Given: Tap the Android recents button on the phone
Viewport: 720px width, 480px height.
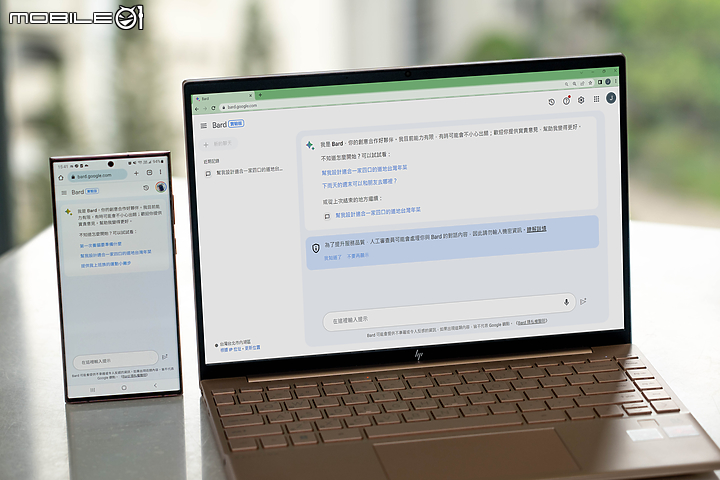Looking at the screenshot, I should [93, 390].
